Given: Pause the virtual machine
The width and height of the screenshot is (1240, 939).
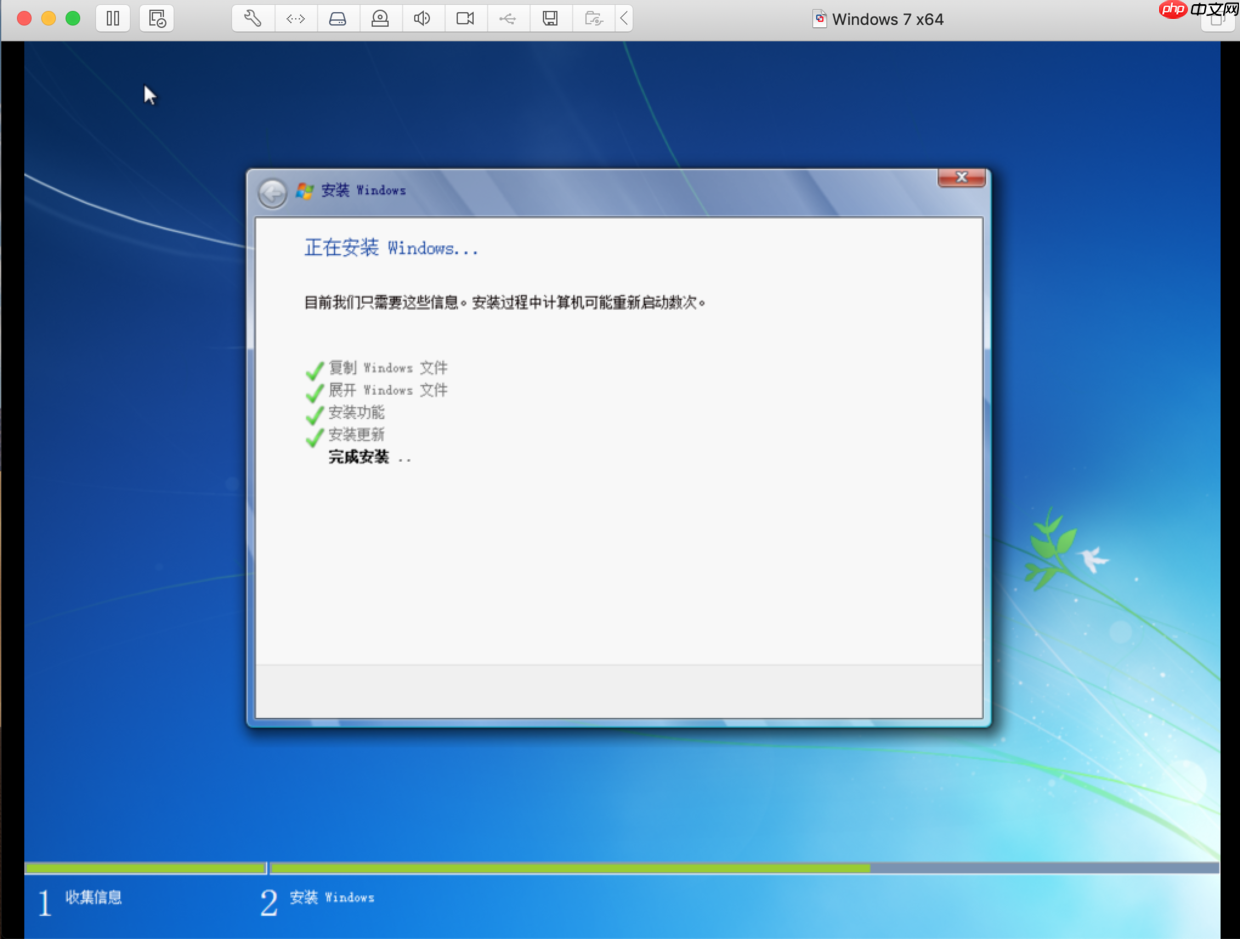Looking at the screenshot, I should point(112,18).
